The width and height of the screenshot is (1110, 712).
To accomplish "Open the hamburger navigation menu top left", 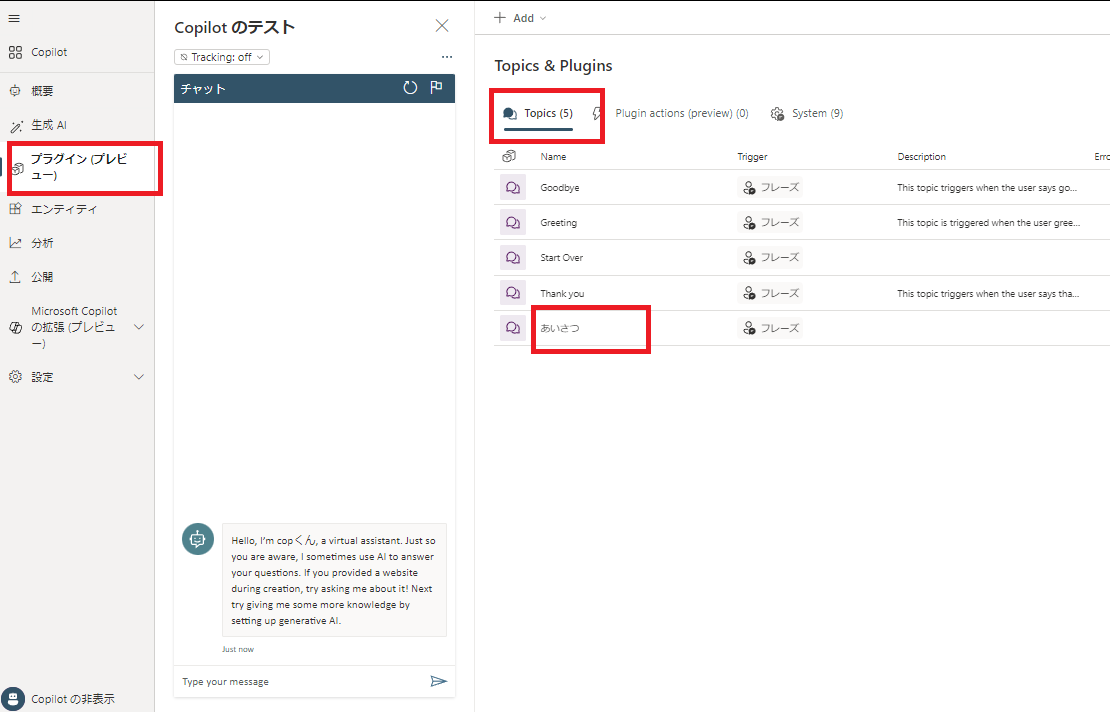I will click(16, 17).
